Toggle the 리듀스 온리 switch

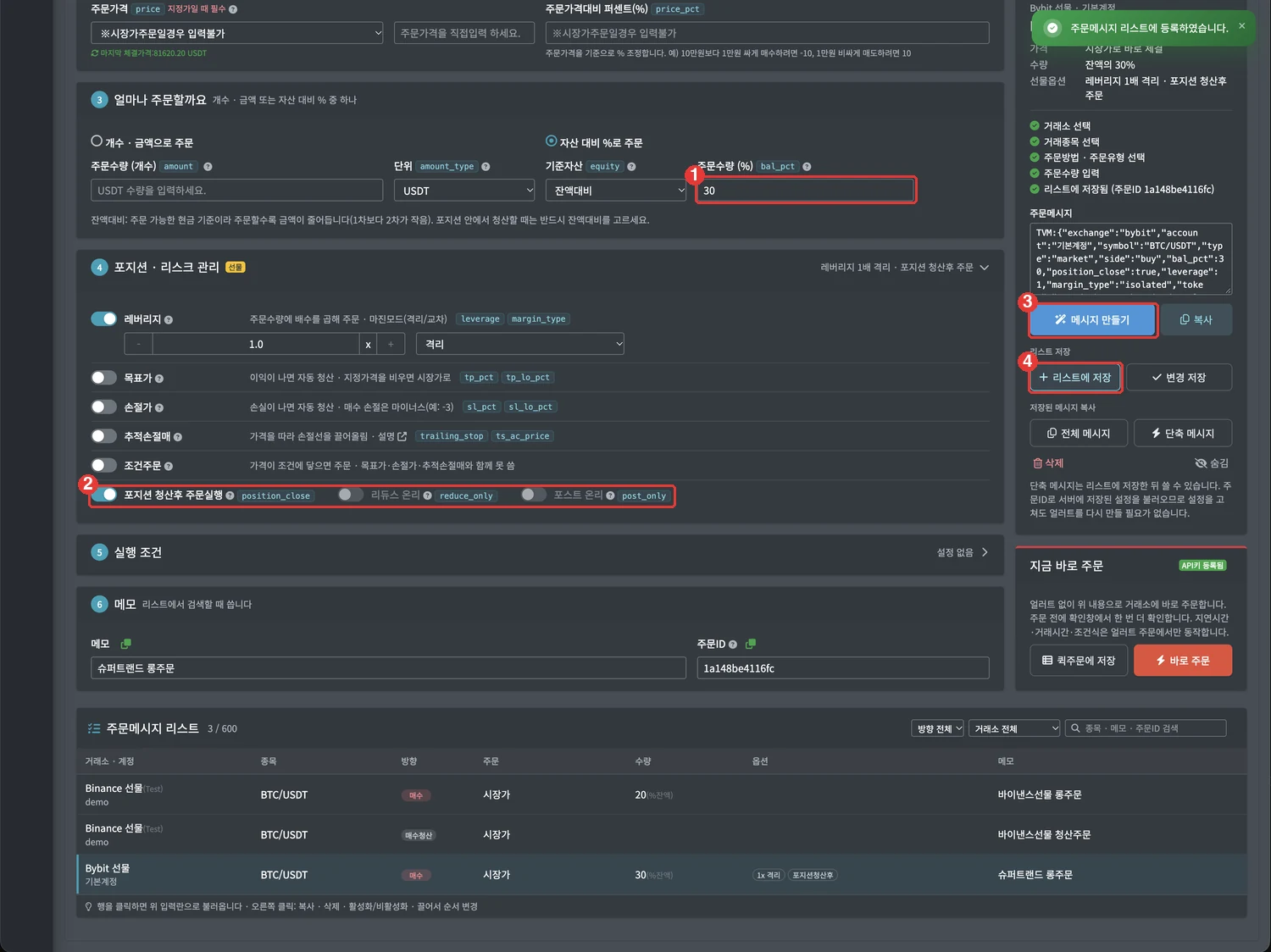[x=350, y=495]
